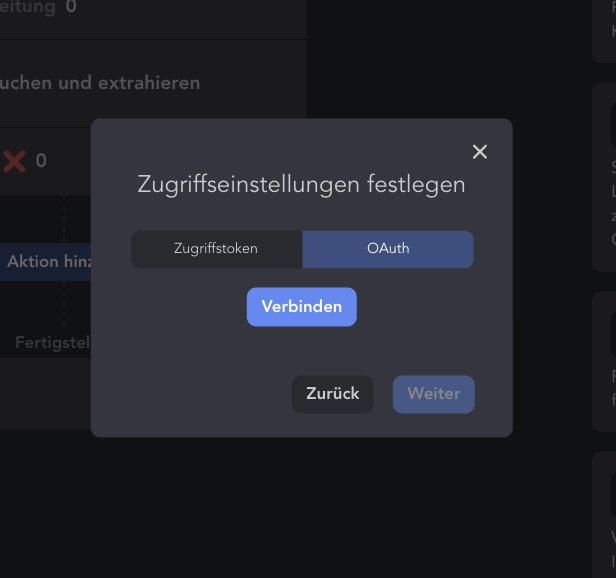This screenshot has width=616, height=578.
Task: Click dashed connector line above Aktion button
Action: point(64,219)
